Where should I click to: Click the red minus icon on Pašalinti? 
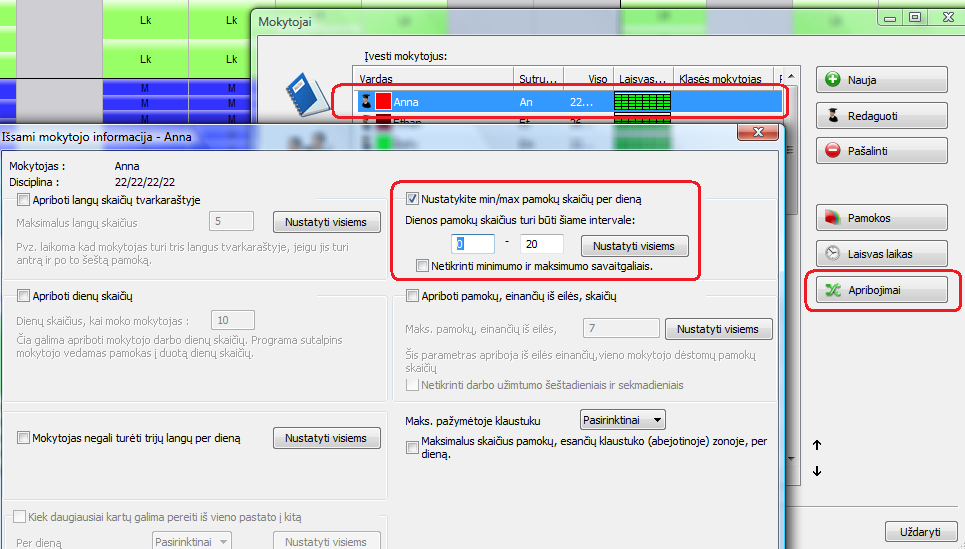point(833,151)
